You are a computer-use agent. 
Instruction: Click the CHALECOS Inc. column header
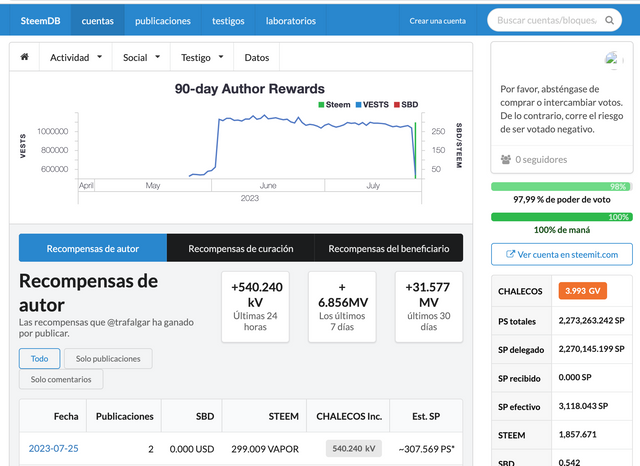349,416
